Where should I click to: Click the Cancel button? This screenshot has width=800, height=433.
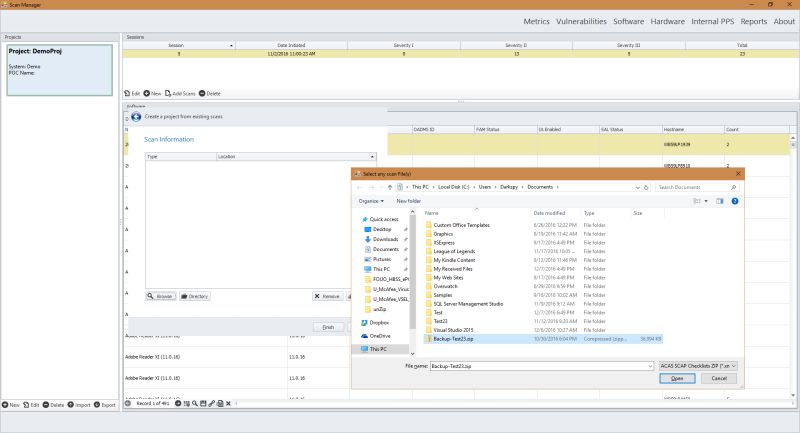coord(719,378)
